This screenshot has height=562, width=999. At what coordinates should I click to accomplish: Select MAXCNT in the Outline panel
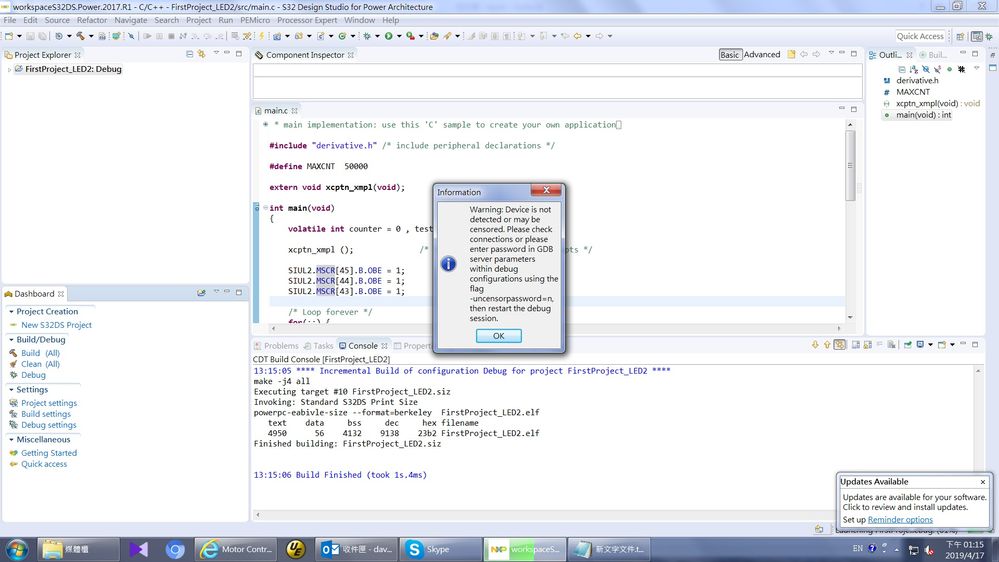912,92
